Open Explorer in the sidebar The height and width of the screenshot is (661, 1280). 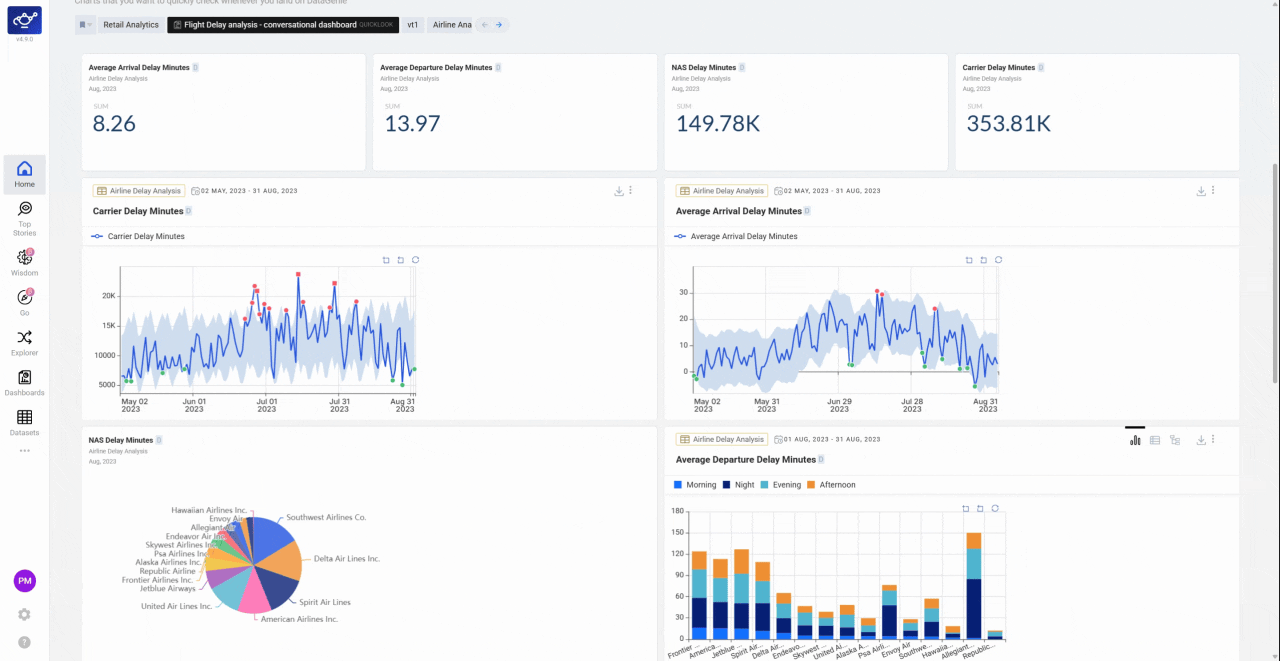coord(24,343)
